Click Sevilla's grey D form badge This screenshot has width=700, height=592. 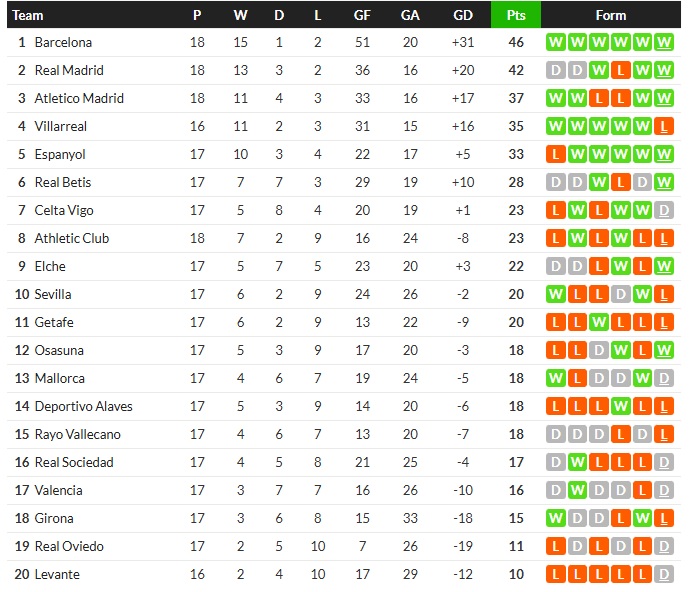click(x=621, y=295)
